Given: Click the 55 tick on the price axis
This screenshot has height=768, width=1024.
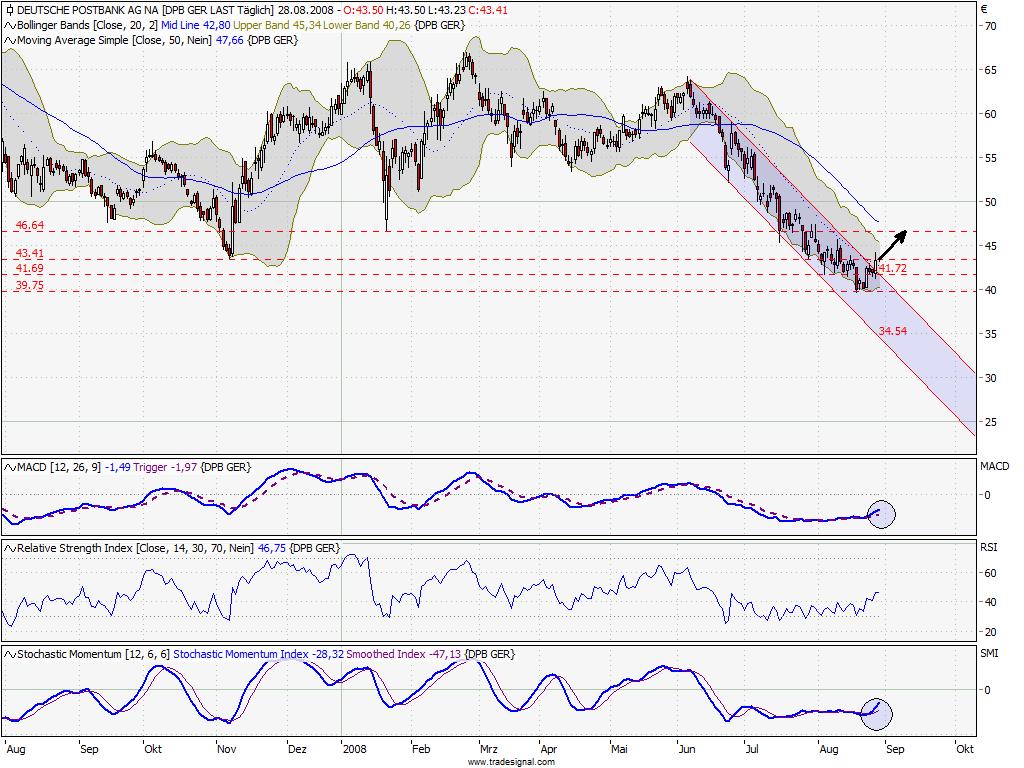Looking at the screenshot, I should pos(991,159).
